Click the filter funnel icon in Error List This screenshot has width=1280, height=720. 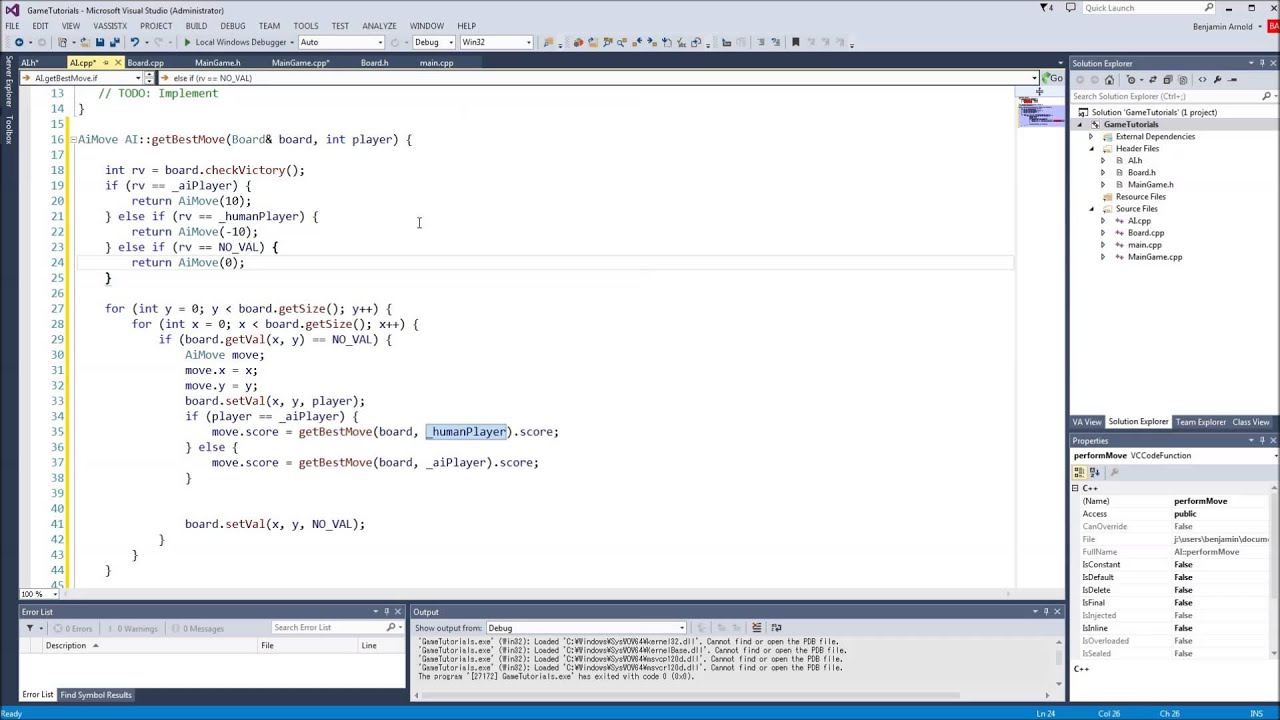pos(29,628)
